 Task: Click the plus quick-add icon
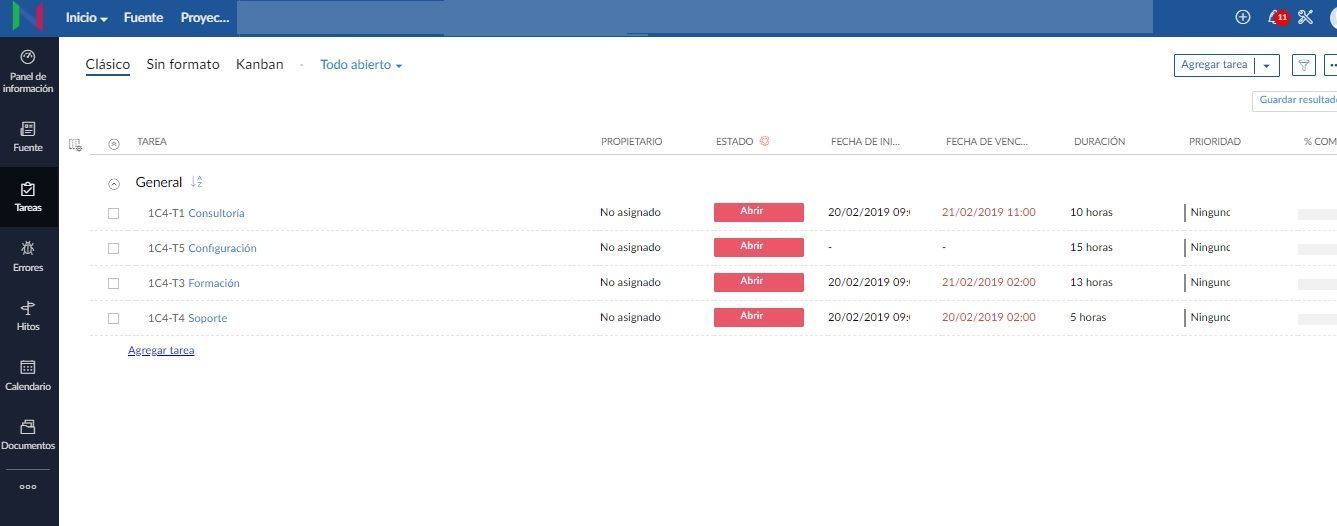pos(1243,17)
